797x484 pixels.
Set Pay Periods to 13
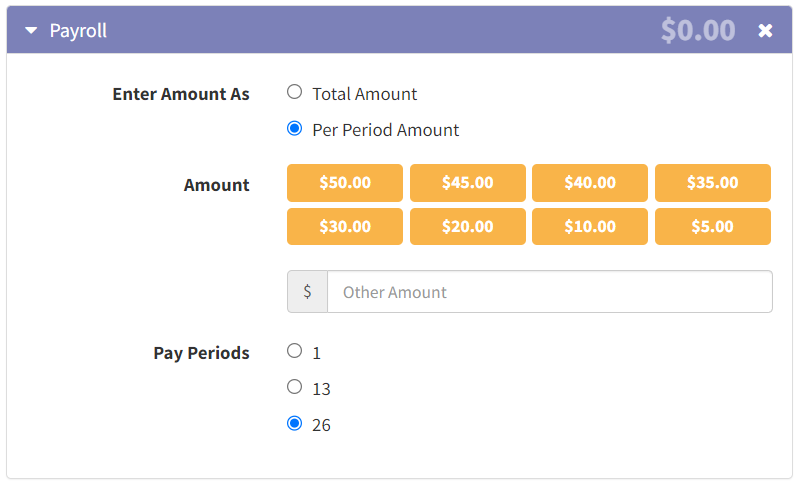pos(294,387)
